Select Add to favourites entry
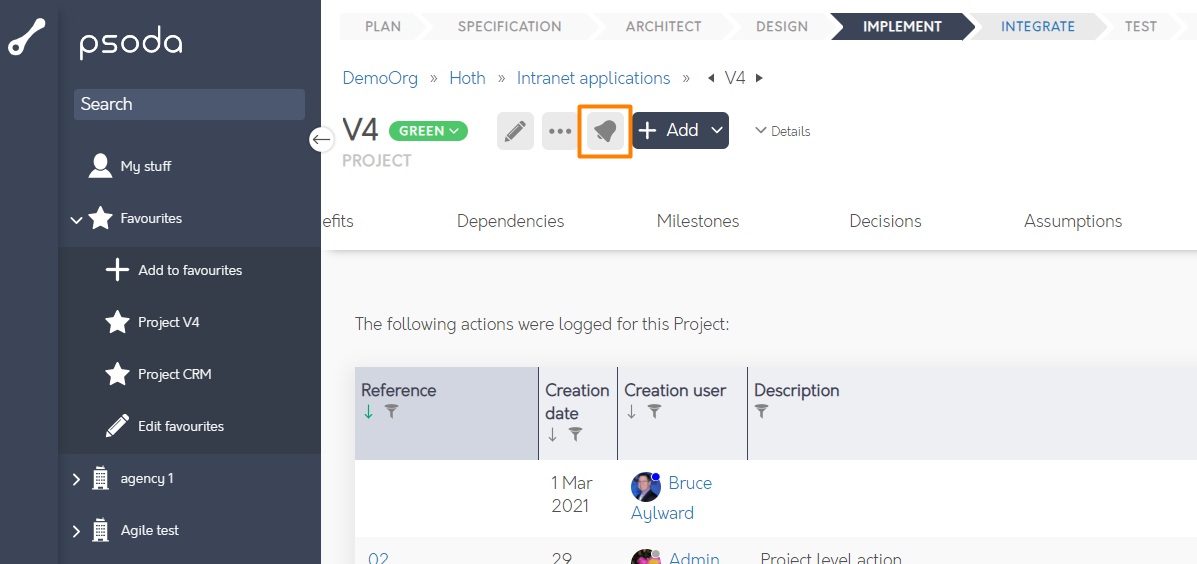 pos(190,270)
